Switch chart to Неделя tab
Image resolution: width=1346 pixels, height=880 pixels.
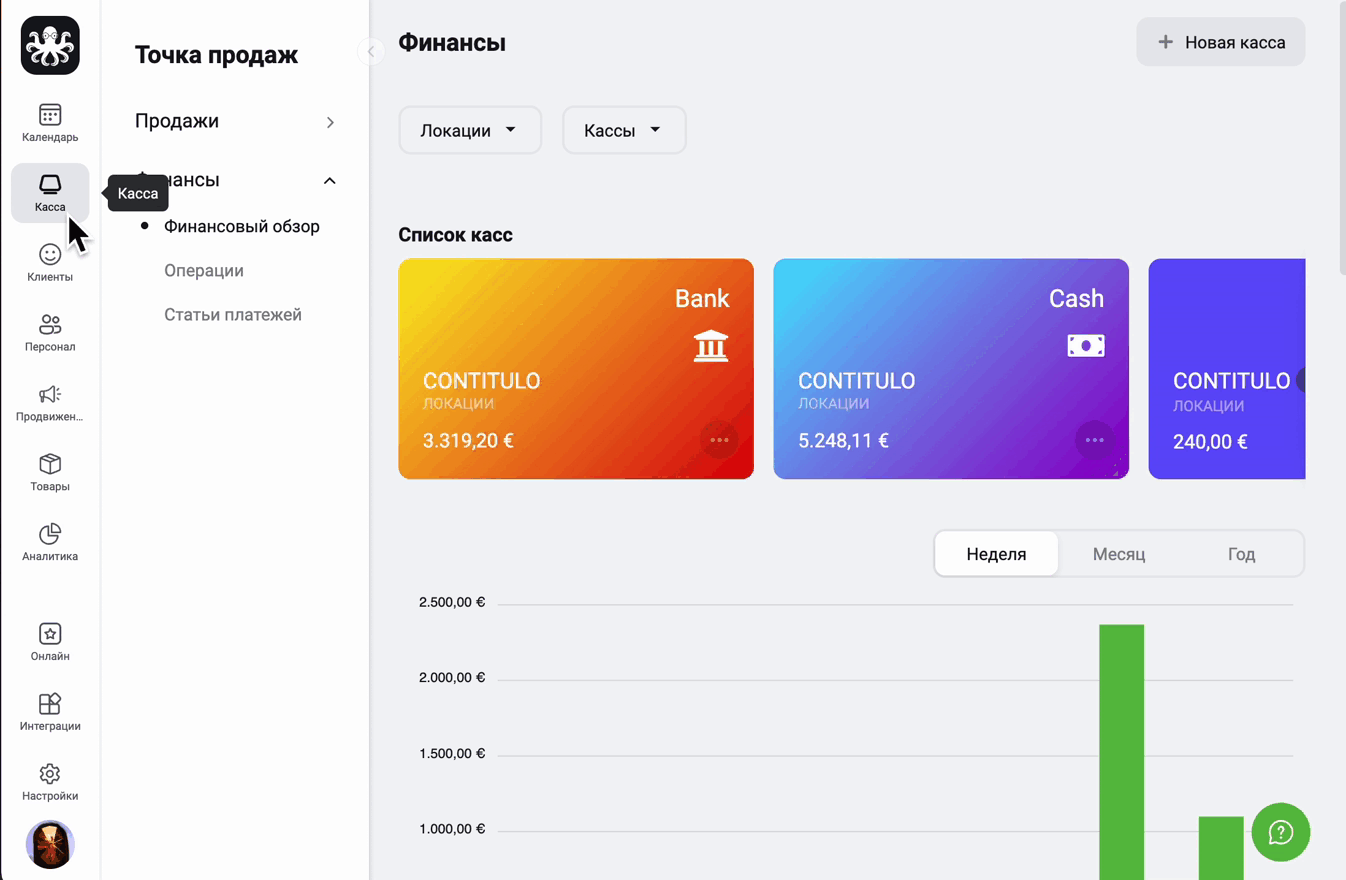pyautogui.click(x=996, y=554)
